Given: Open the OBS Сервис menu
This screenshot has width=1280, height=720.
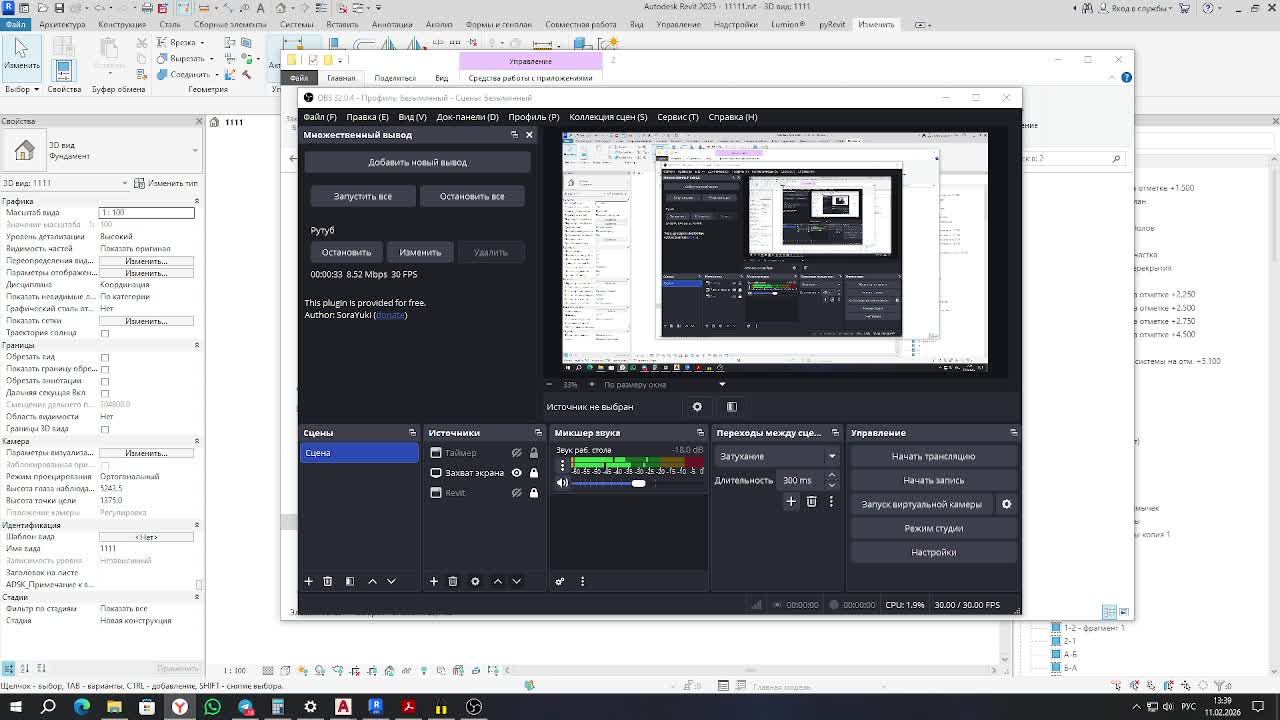Looking at the screenshot, I should point(678,117).
